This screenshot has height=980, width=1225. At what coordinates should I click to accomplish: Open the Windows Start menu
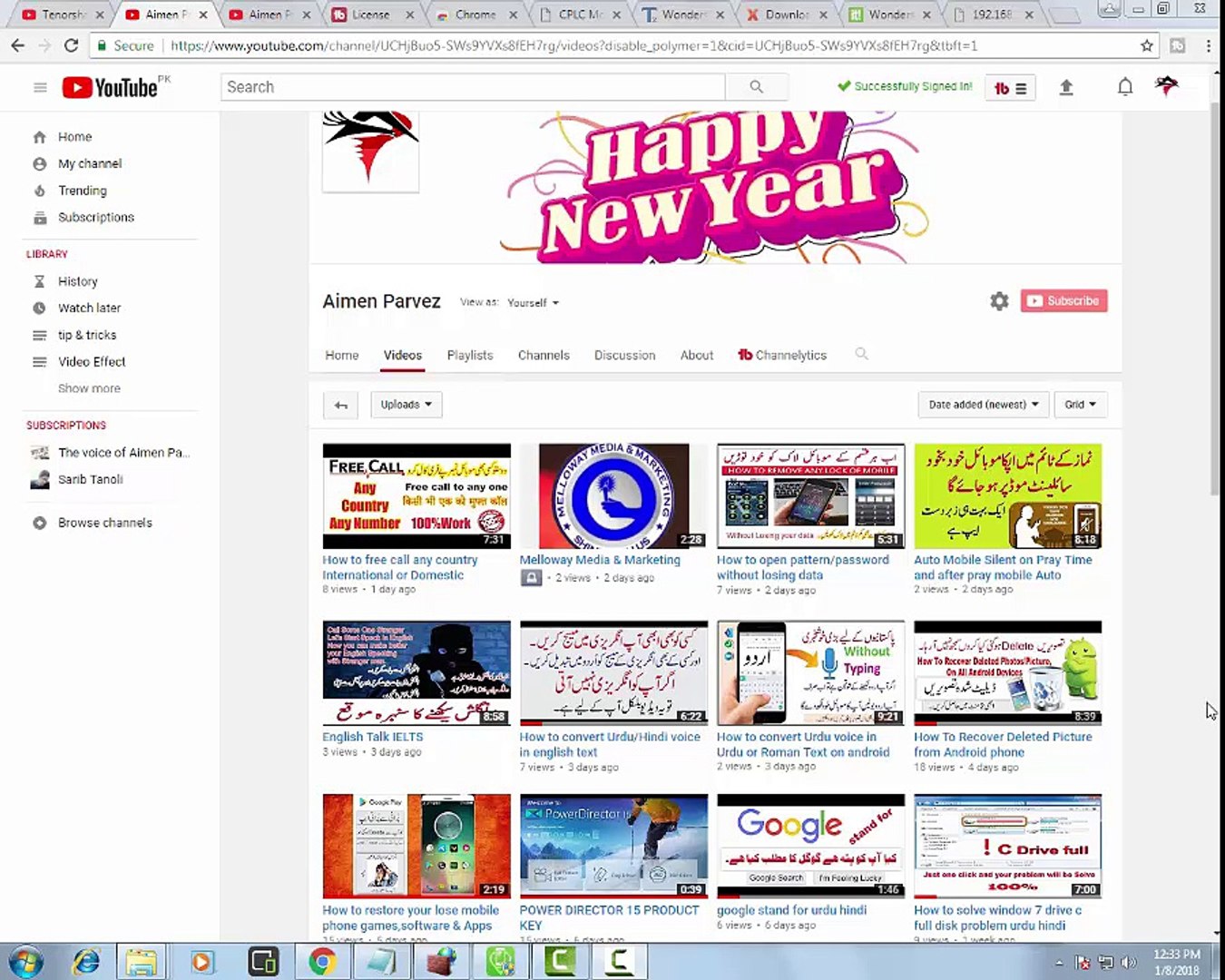tap(24, 961)
